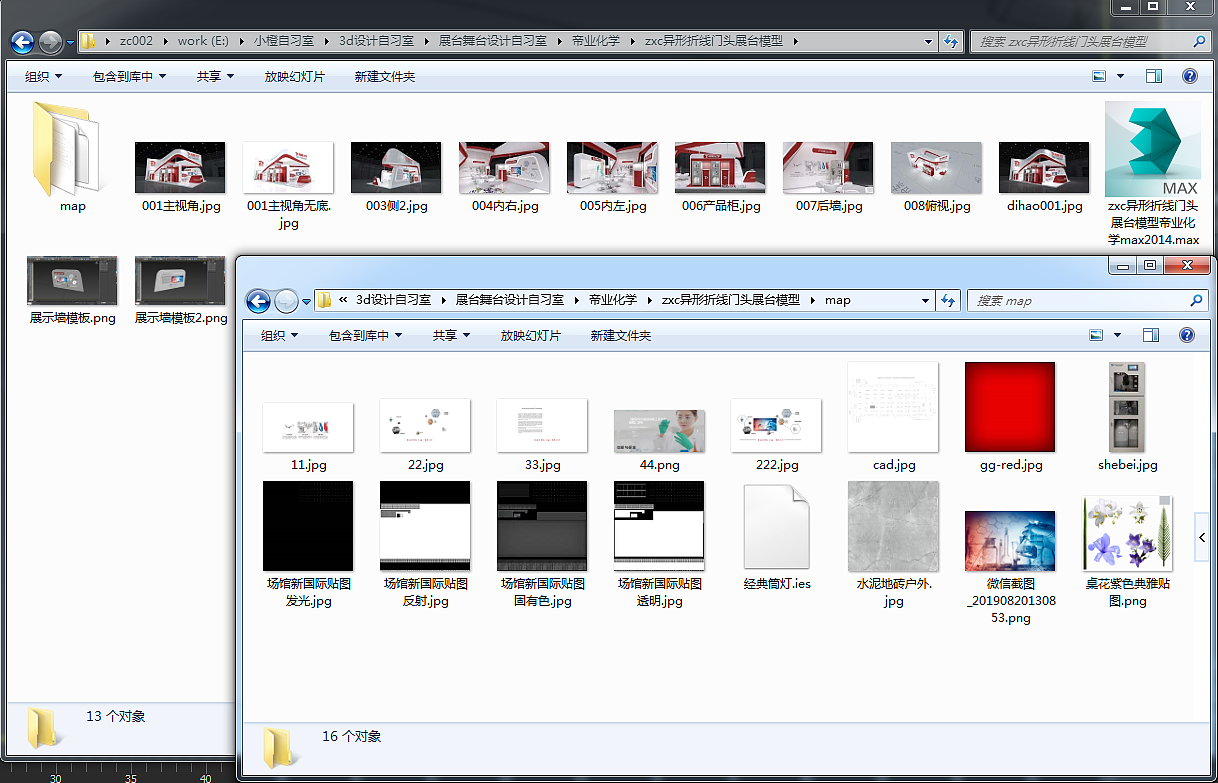
Task: Select 11.jpg in map window
Action: (x=308, y=427)
